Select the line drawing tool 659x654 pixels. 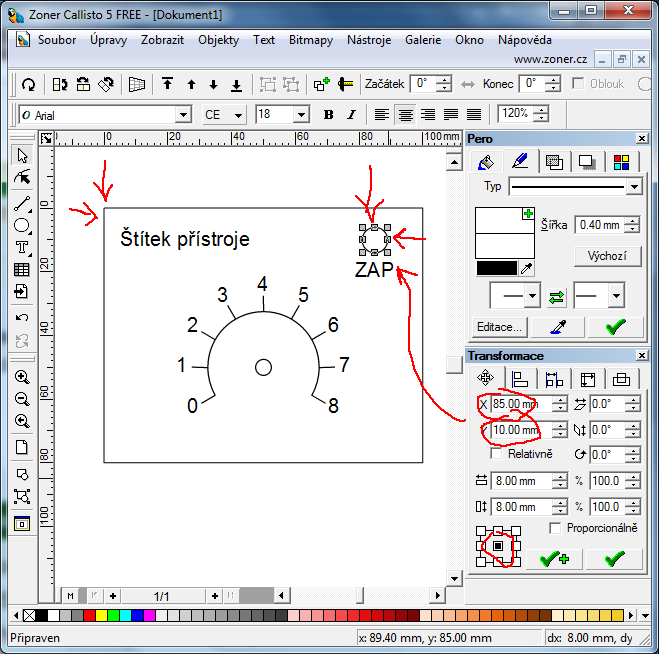(x=22, y=203)
